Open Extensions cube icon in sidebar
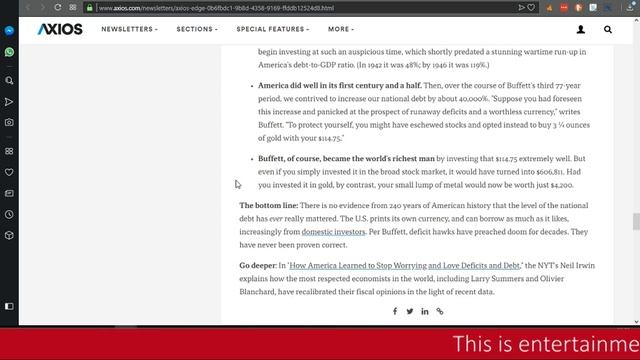 pos(9,236)
